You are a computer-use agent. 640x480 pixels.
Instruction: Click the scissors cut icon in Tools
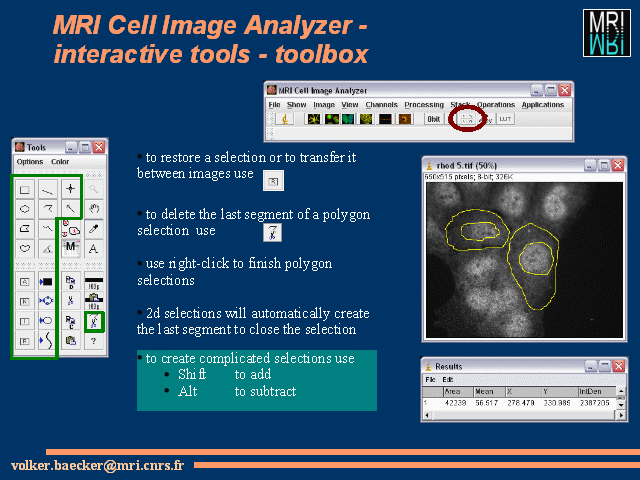71,301
